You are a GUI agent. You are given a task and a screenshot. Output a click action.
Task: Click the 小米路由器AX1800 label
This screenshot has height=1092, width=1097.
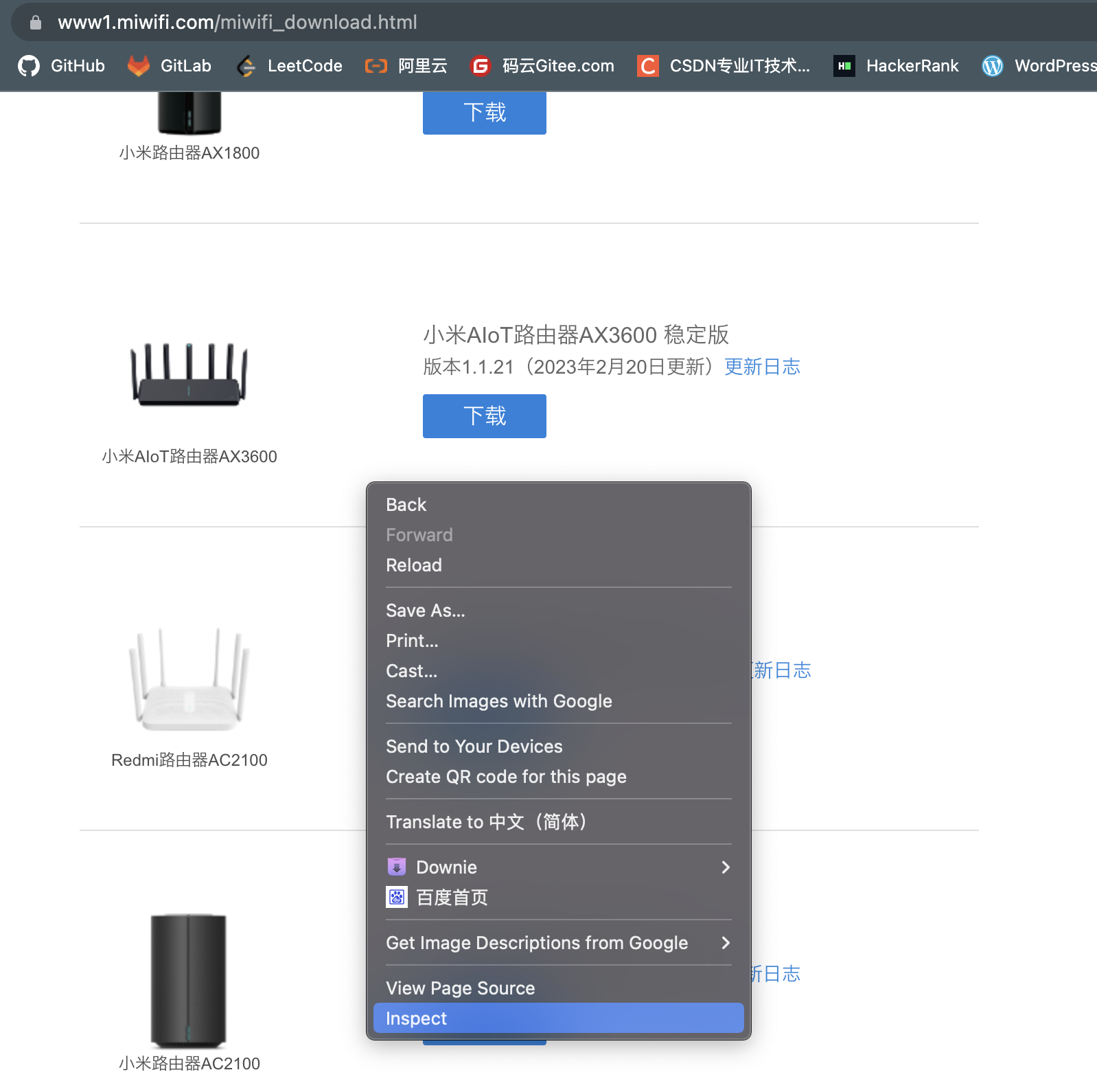click(x=189, y=153)
